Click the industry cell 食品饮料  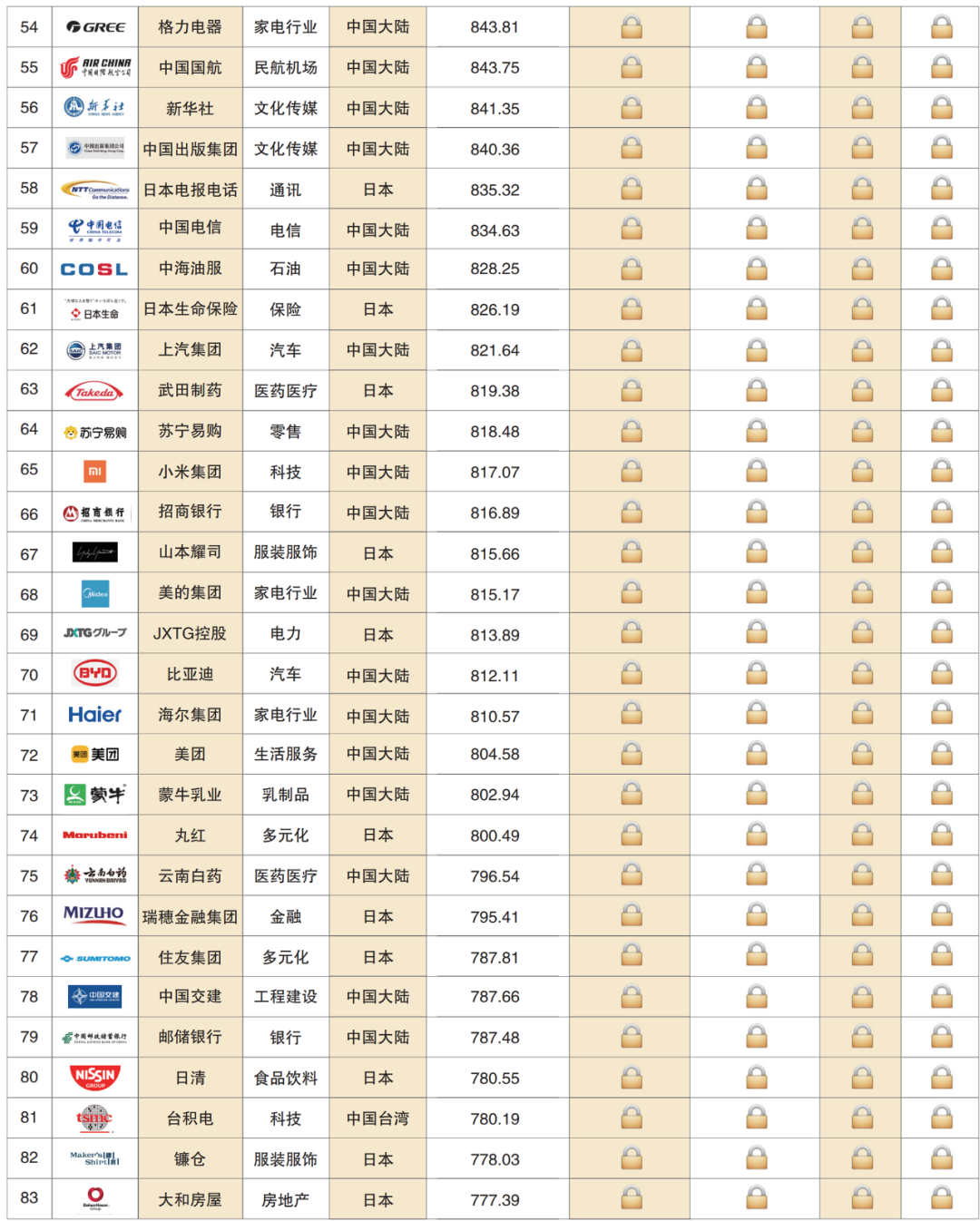pos(286,1079)
